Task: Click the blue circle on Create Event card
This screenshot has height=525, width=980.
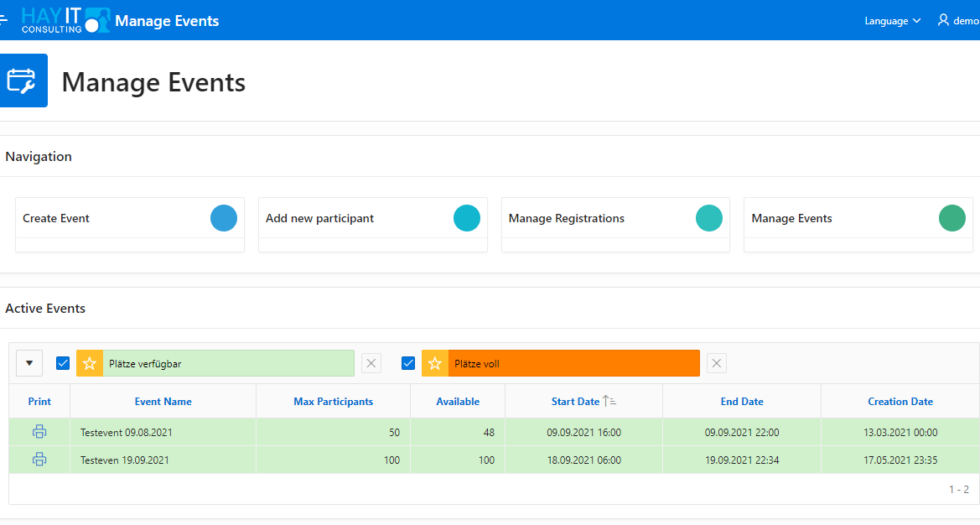Action: (224, 218)
